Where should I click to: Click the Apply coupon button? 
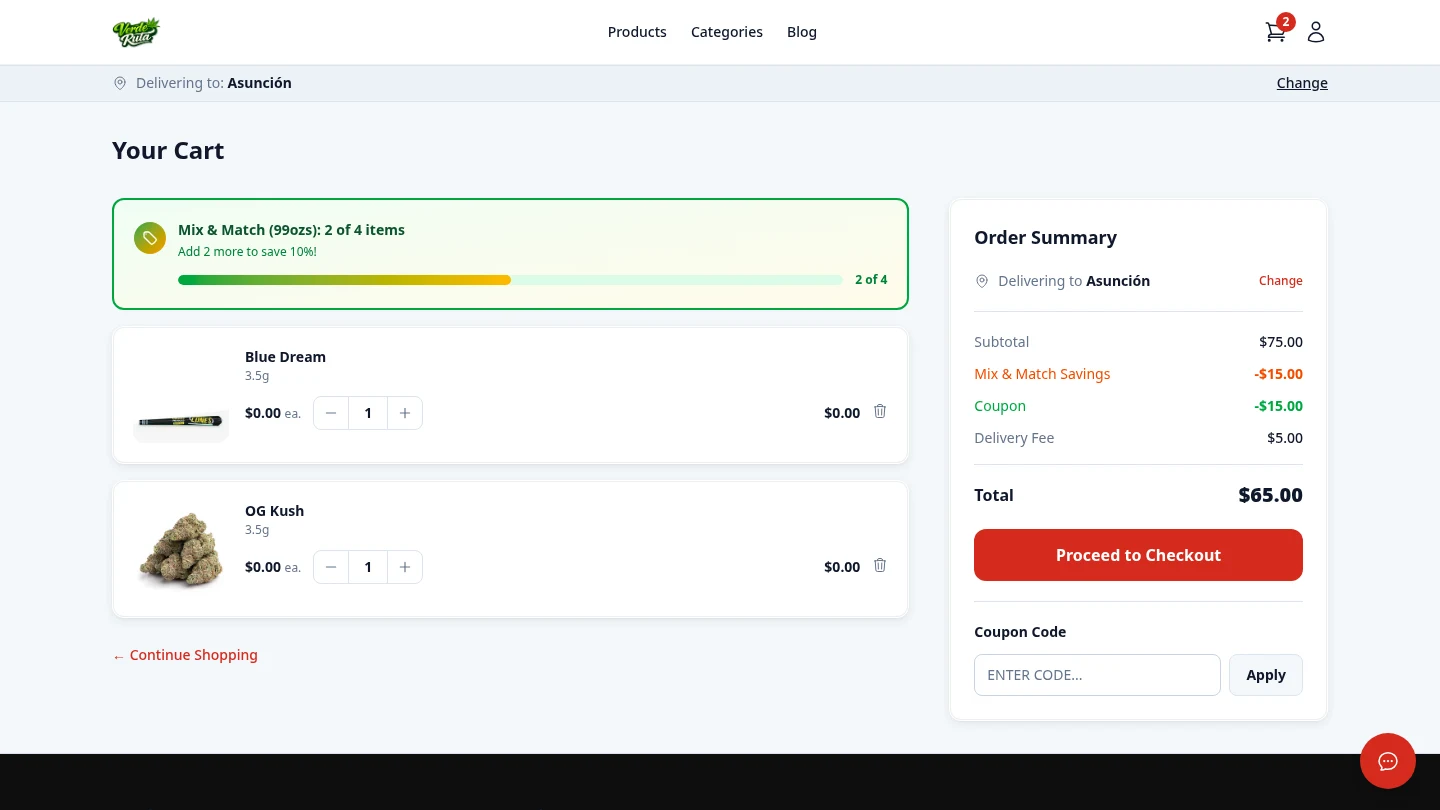pos(1265,675)
